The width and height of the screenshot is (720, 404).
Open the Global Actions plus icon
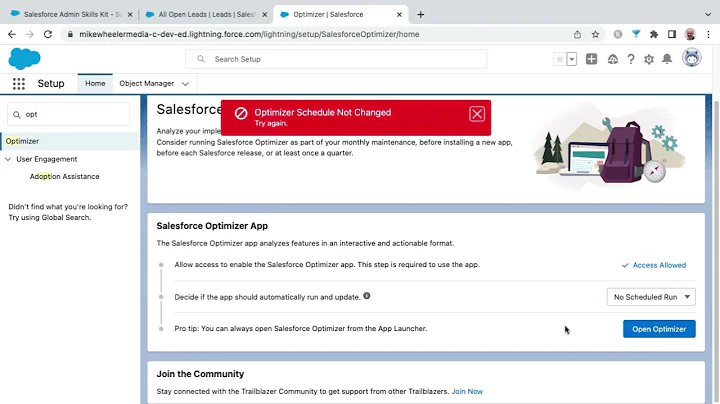591,59
